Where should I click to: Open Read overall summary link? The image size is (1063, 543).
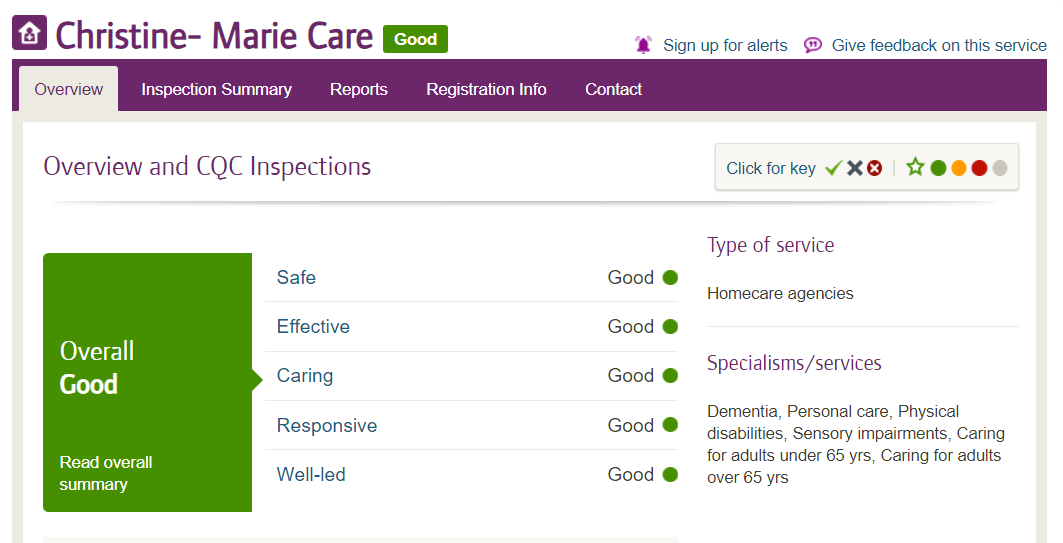point(106,473)
